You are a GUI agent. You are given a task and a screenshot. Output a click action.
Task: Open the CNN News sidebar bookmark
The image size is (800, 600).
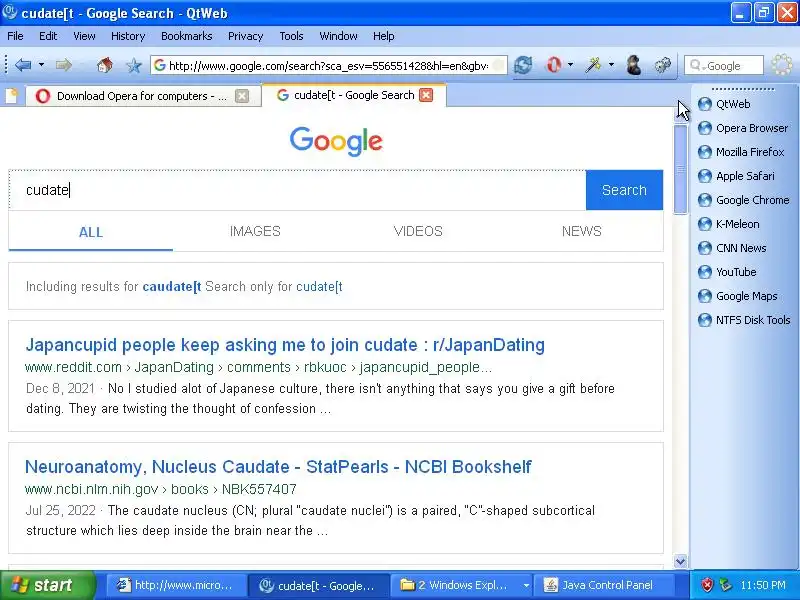coord(733,248)
